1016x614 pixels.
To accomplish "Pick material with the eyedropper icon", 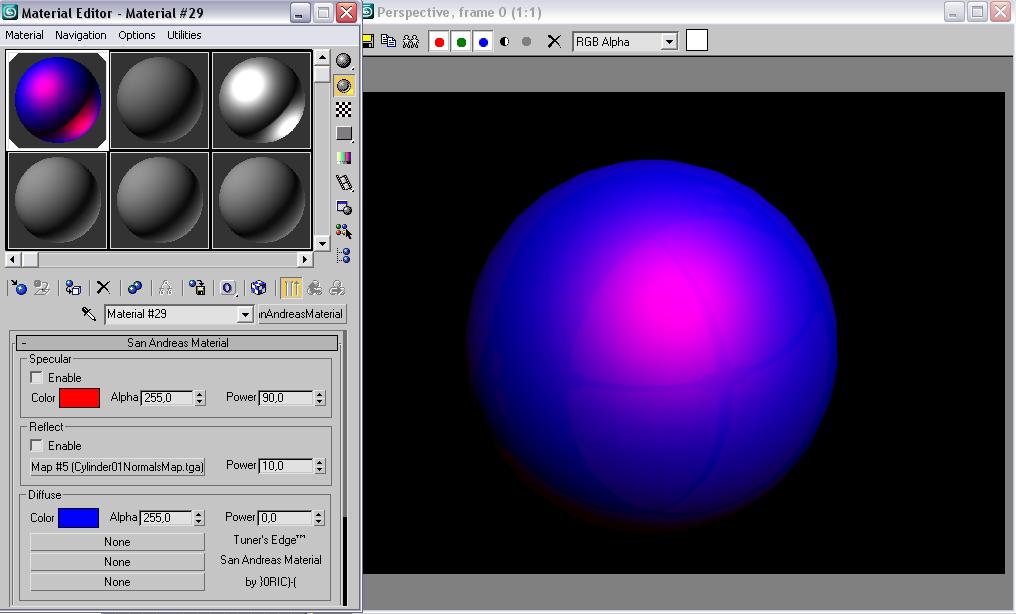I will [x=89, y=313].
